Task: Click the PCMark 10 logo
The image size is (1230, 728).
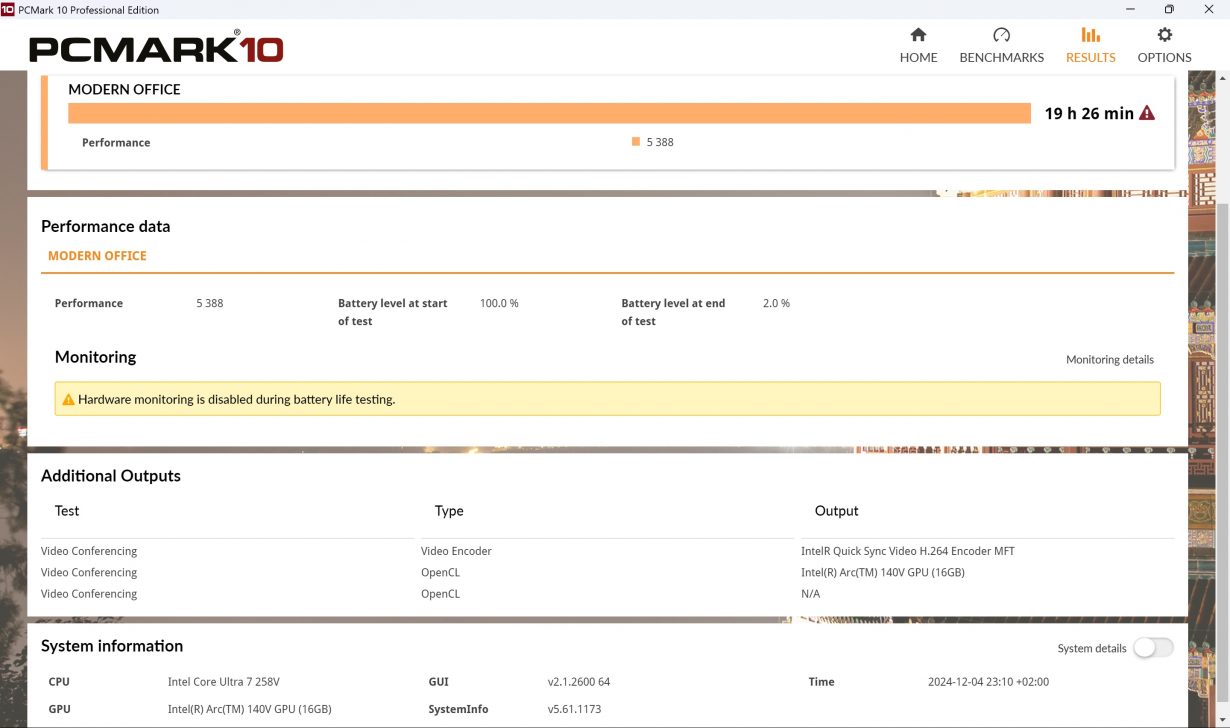Action: coord(156,48)
